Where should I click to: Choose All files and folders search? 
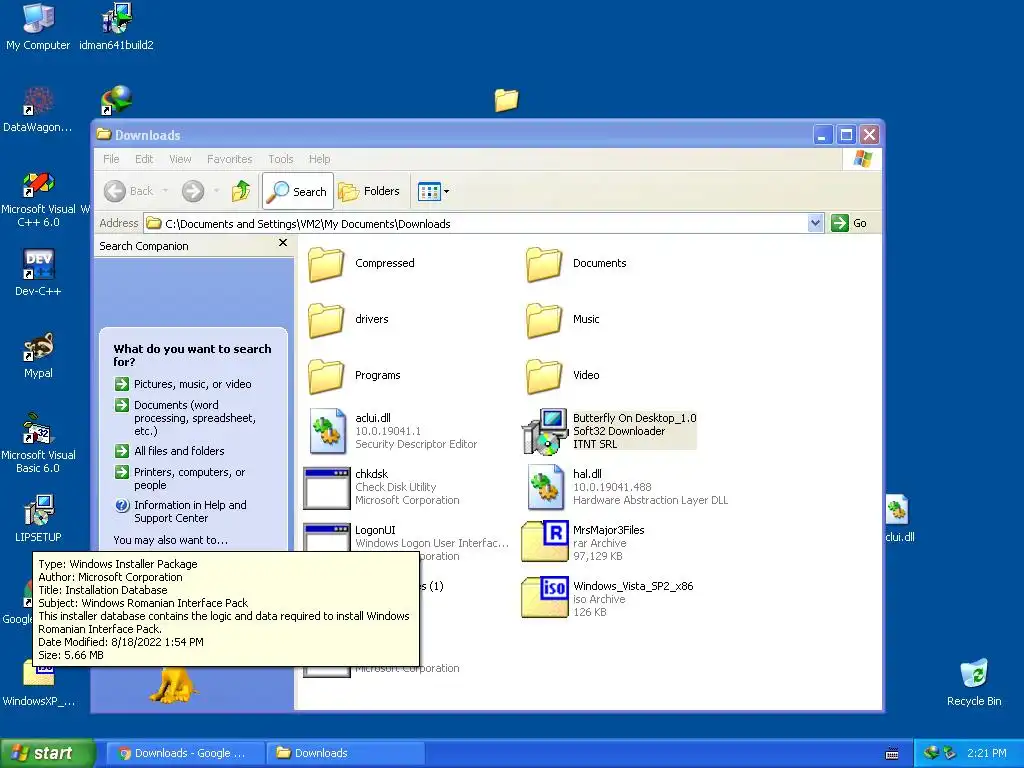point(170,451)
